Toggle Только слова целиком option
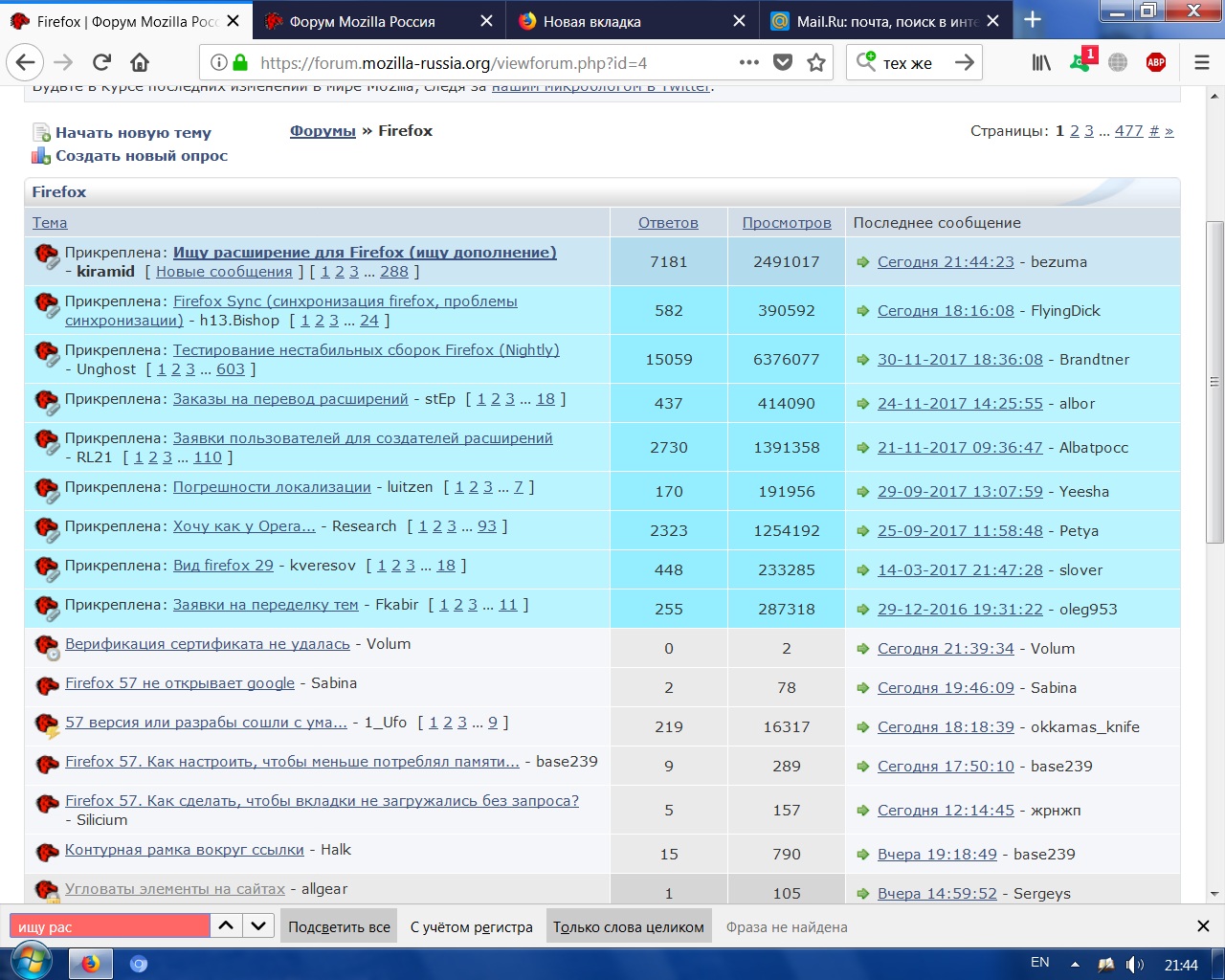Viewport: 1225px width, 980px height. point(629,926)
